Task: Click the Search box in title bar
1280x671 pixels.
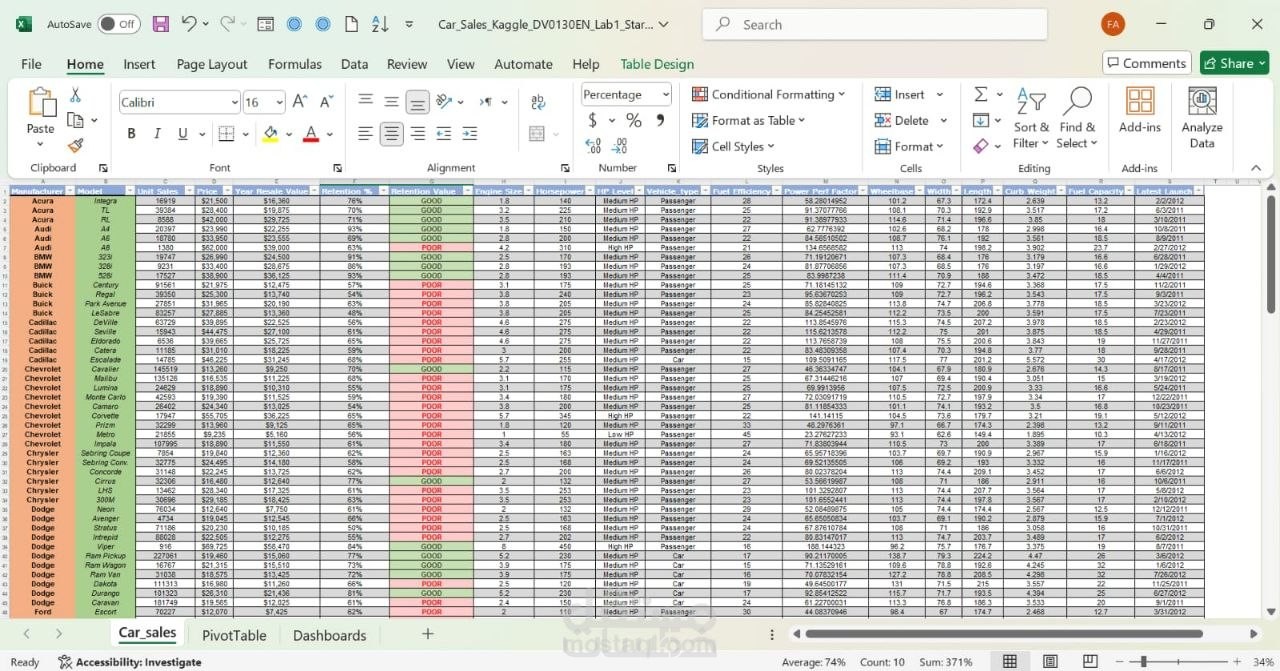Action: click(x=873, y=24)
